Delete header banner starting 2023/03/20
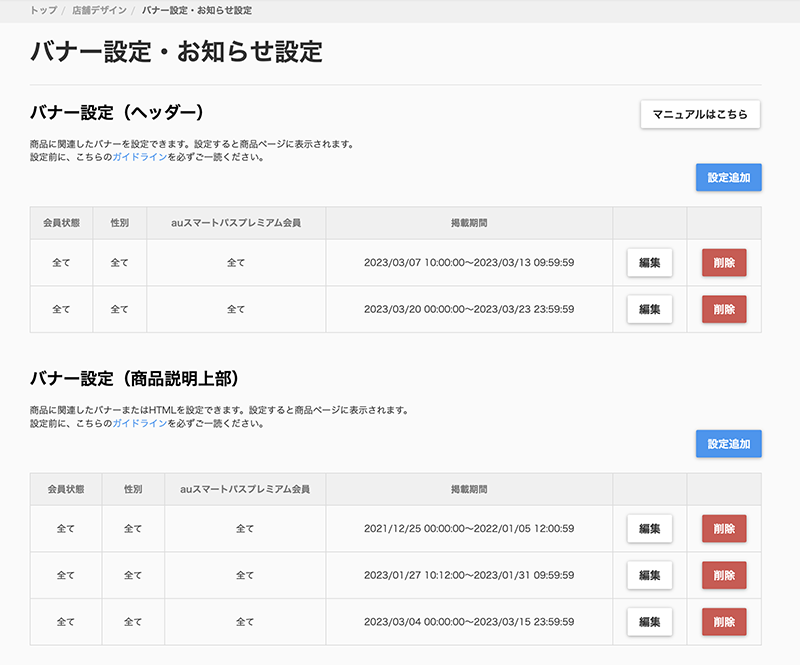Viewport: 800px width, 665px height. tap(724, 309)
